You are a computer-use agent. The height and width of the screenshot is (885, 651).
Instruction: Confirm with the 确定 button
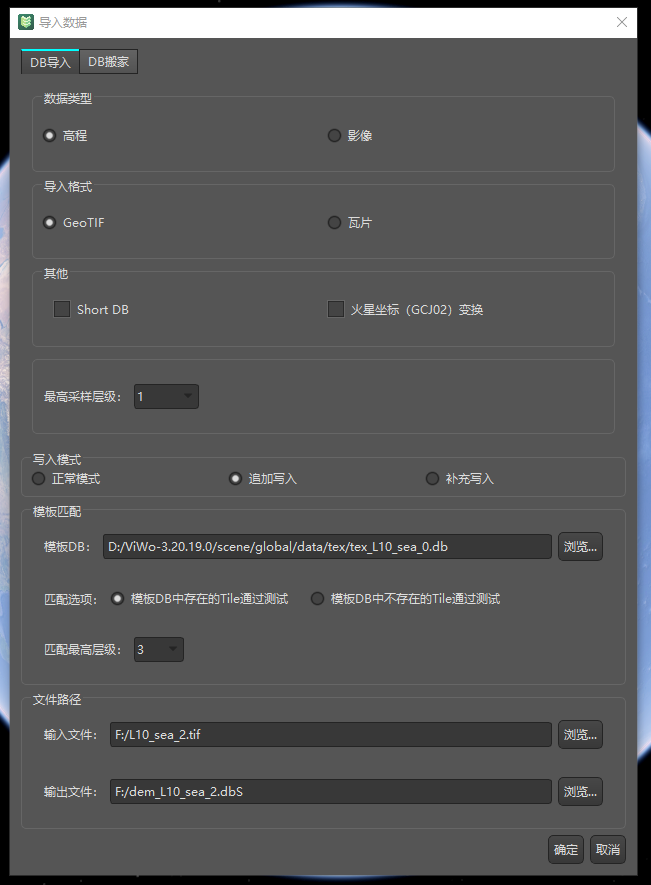[x=566, y=849]
